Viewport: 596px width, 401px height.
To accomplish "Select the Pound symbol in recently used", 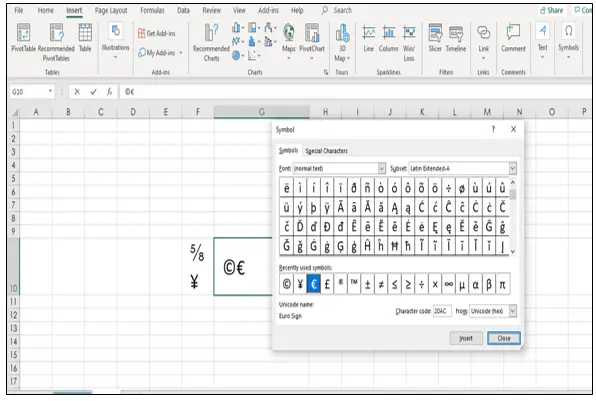I will (327, 284).
